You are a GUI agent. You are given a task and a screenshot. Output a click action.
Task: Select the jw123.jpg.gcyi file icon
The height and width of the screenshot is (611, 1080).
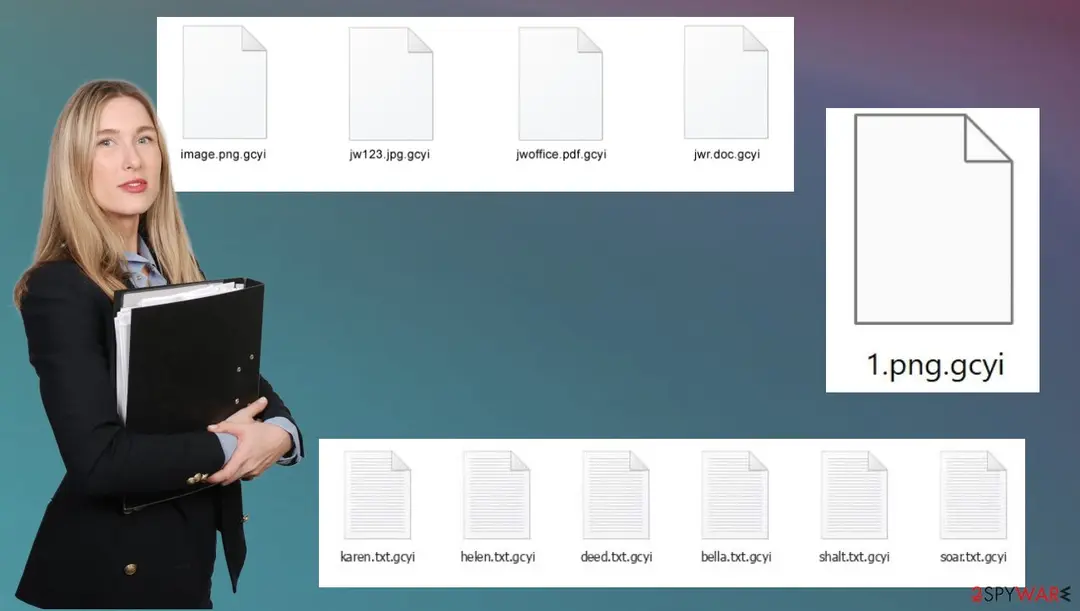(391, 83)
